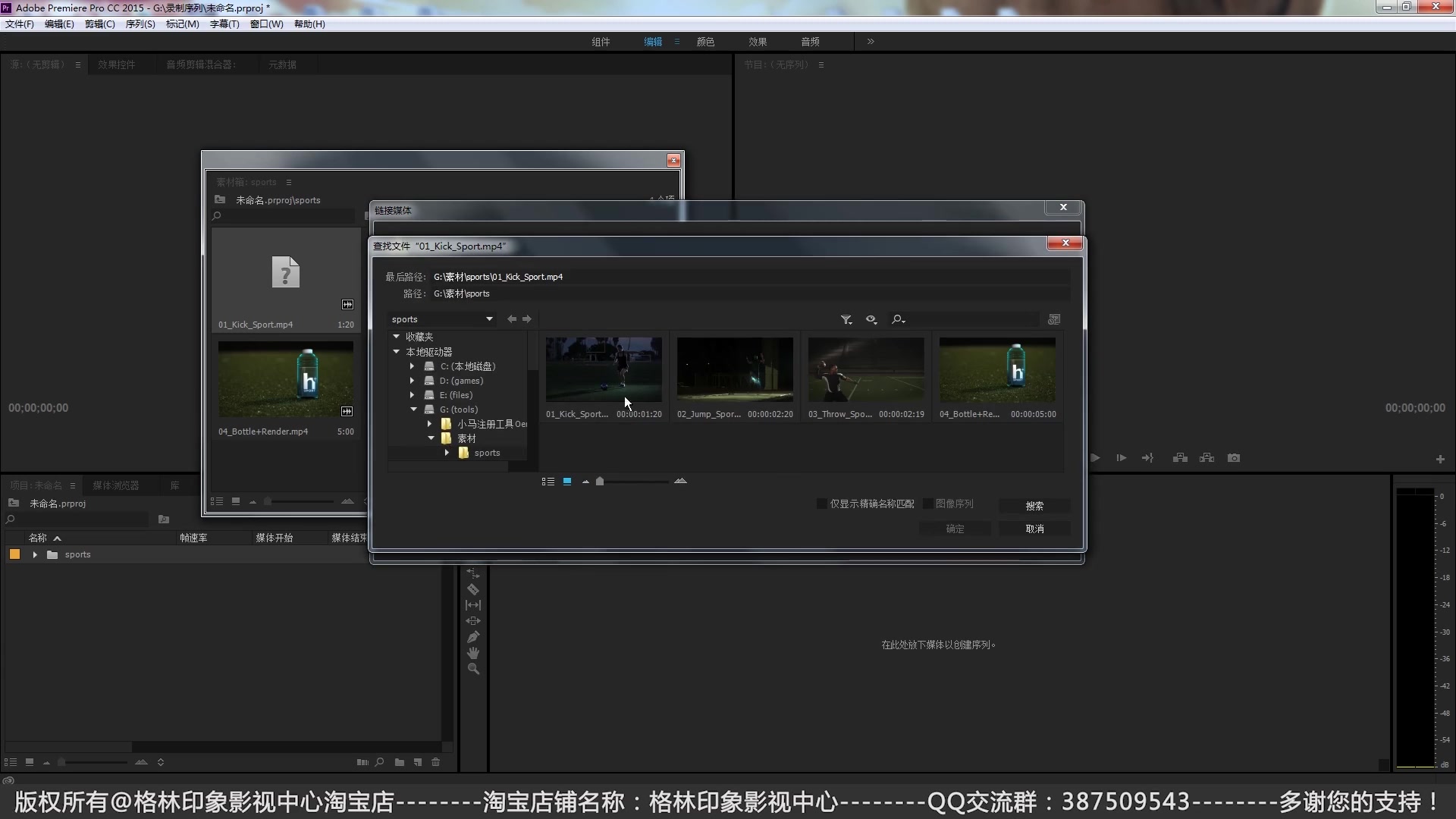
Task: Click the 取消 Cancel button
Action: coord(1034,529)
